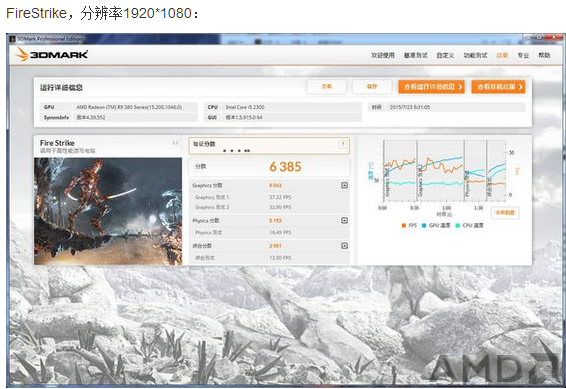Click the question mark help icon beside 验证分数
Viewport: 566px width, 389px height.
coord(343,144)
